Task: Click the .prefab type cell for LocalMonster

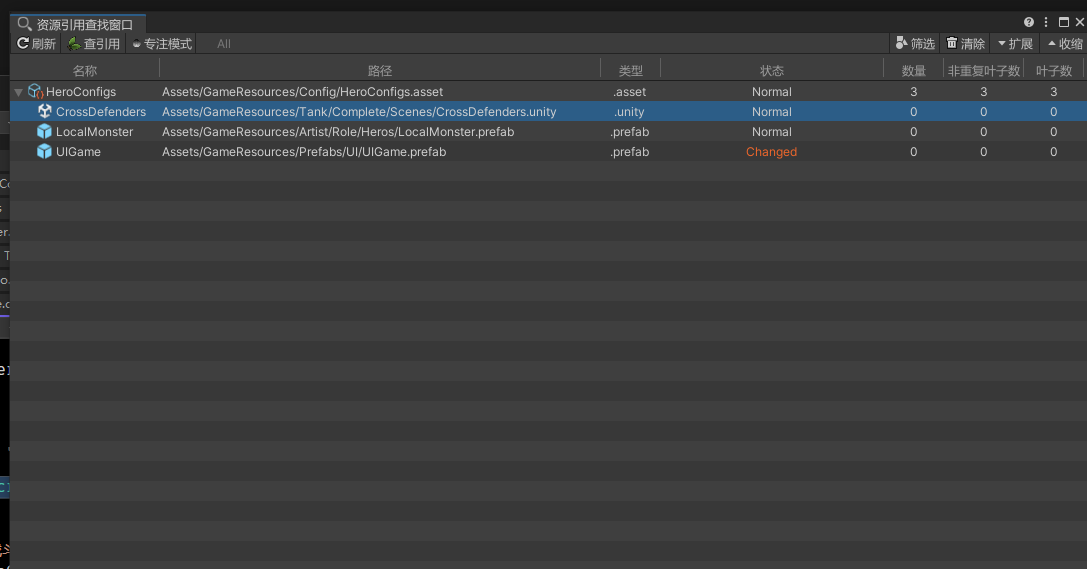Action: pyautogui.click(x=629, y=132)
